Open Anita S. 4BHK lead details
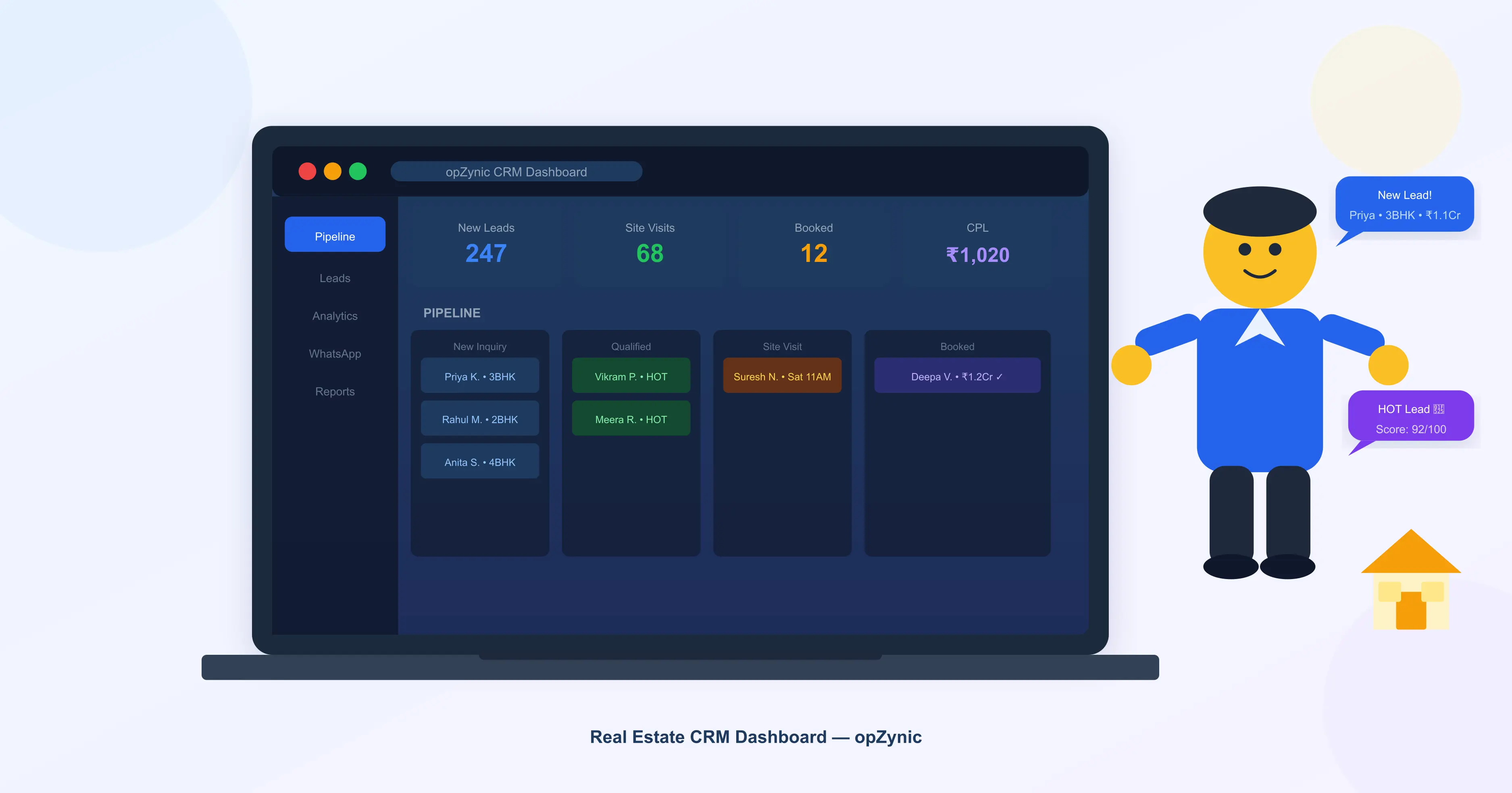Screen dimensions: 1512x793 pyautogui.click(x=479, y=462)
